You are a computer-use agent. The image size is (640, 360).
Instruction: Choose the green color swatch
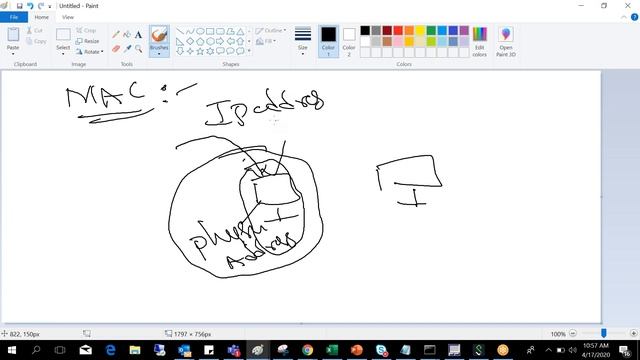[x=431, y=31]
